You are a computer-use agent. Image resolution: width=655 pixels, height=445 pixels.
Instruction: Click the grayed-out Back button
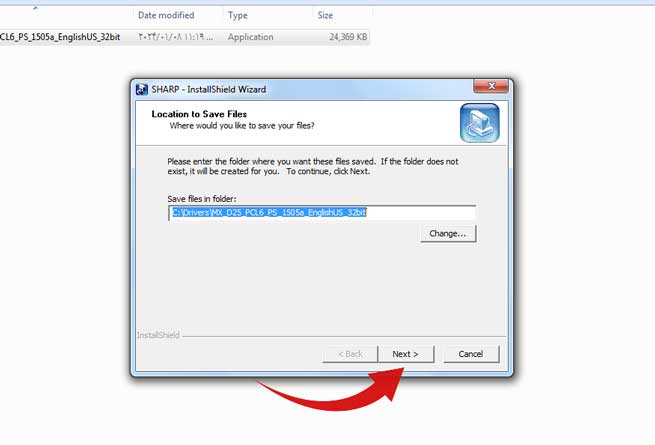pos(350,354)
